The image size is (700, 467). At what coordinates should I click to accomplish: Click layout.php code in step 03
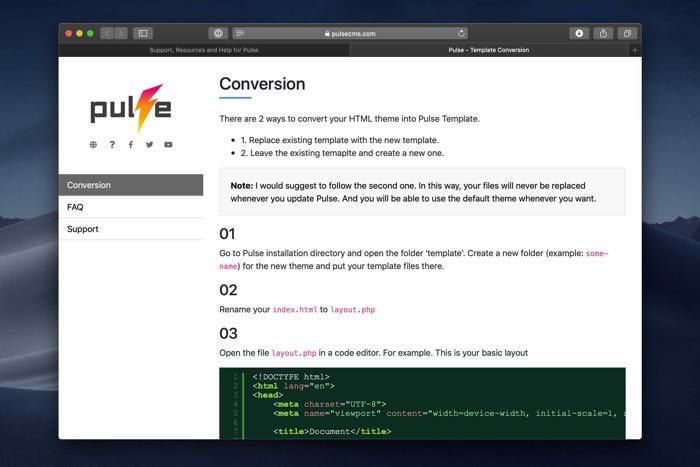[x=294, y=353]
